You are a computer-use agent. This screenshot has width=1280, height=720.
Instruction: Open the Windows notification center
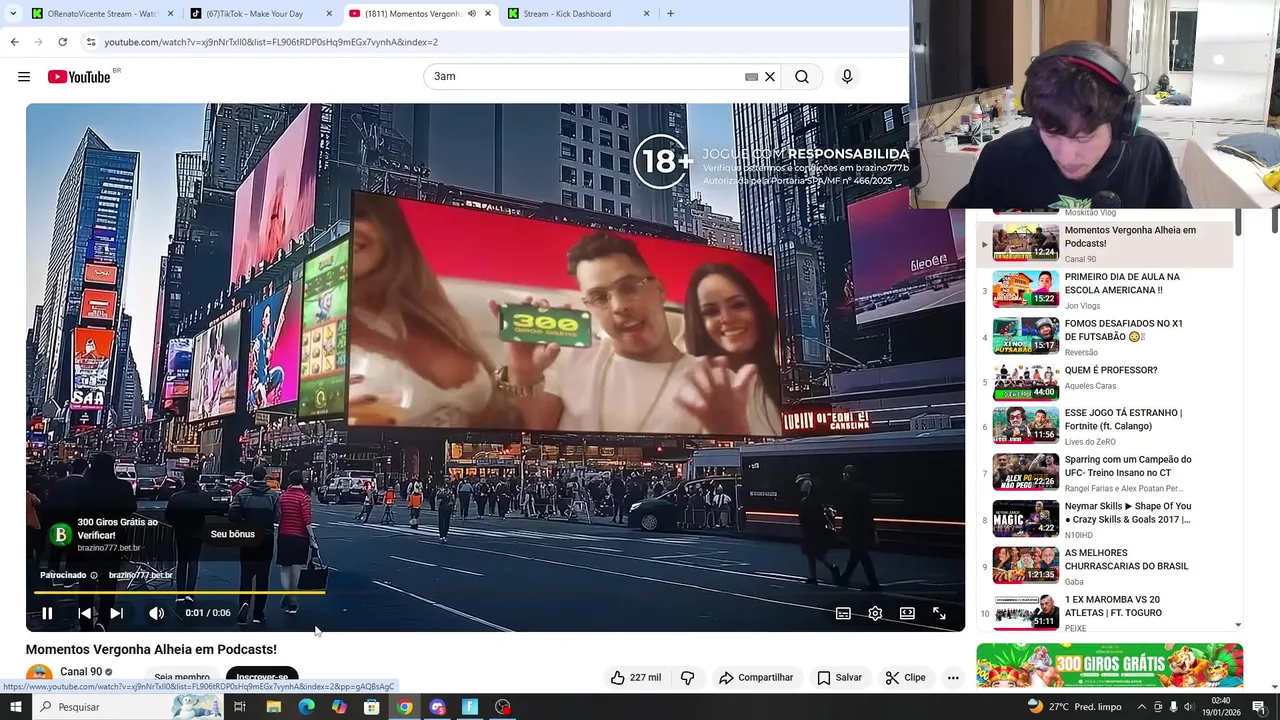pyautogui.click(x=1260, y=707)
